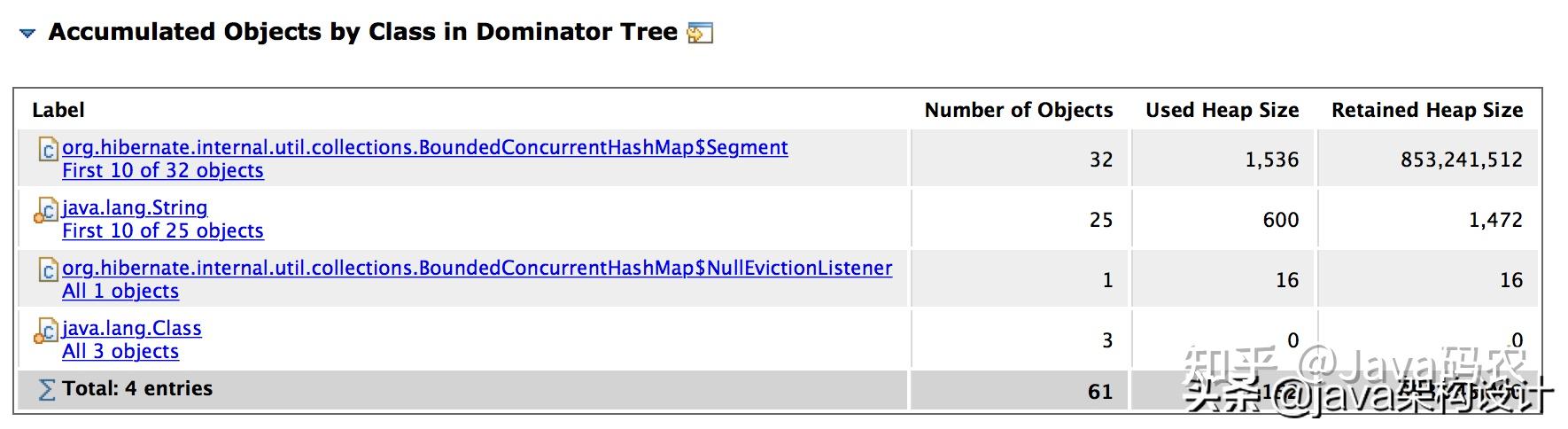Click the Label column header
This screenshot has height=429, width=1568.
click(x=58, y=110)
